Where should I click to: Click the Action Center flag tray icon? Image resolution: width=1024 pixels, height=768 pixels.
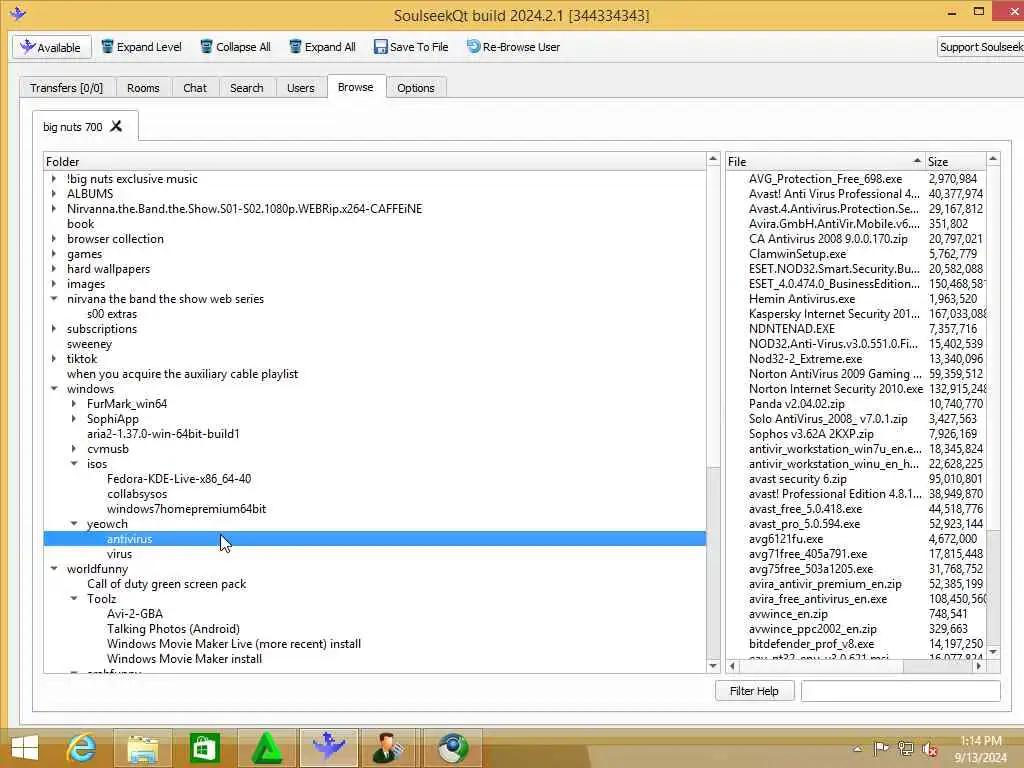coord(881,749)
